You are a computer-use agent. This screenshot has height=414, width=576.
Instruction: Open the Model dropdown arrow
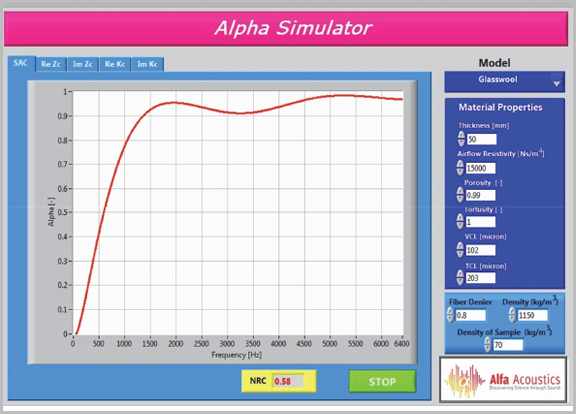tap(557, 84)
